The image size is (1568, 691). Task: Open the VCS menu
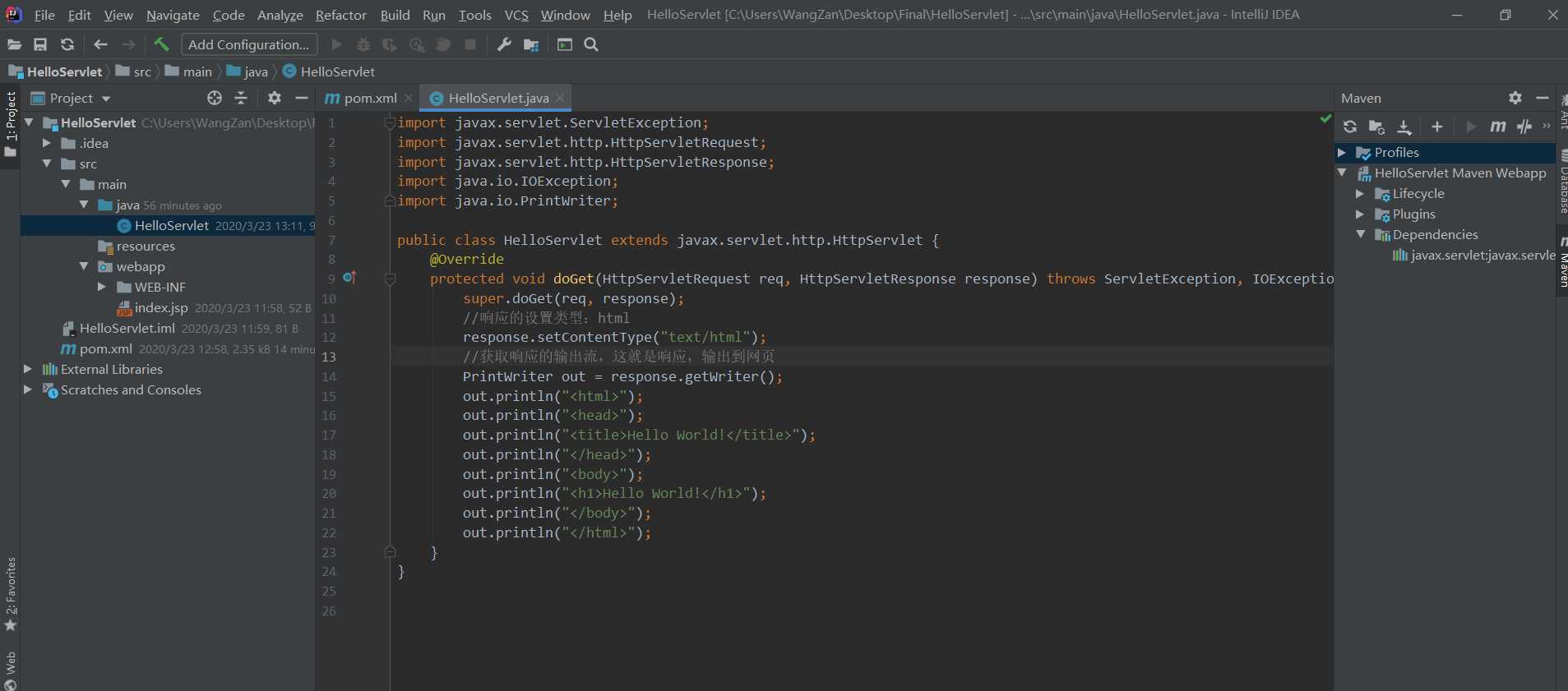(x=516, y=15)
